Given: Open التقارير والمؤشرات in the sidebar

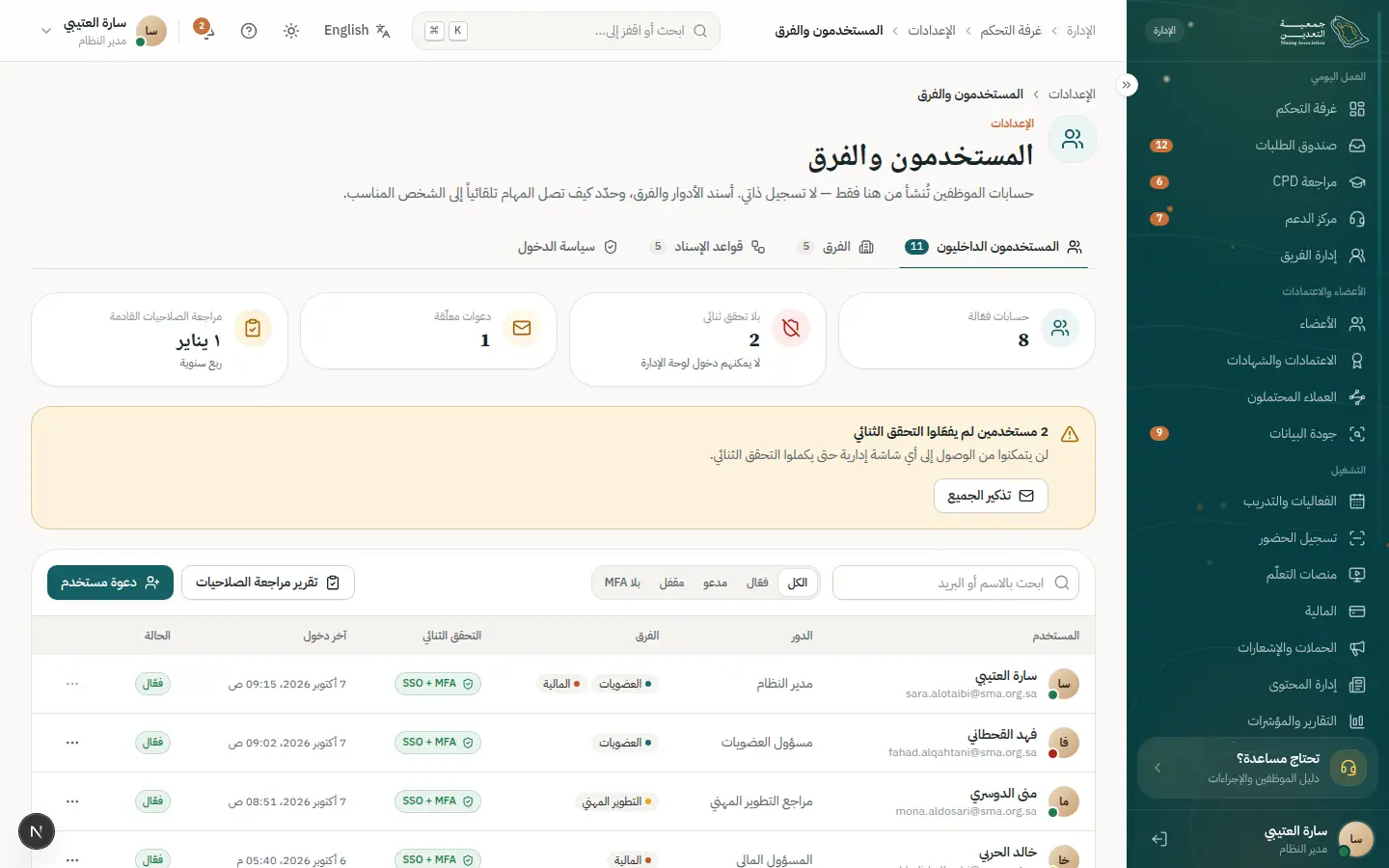Looking at the screenshot, I should 1258,721.
